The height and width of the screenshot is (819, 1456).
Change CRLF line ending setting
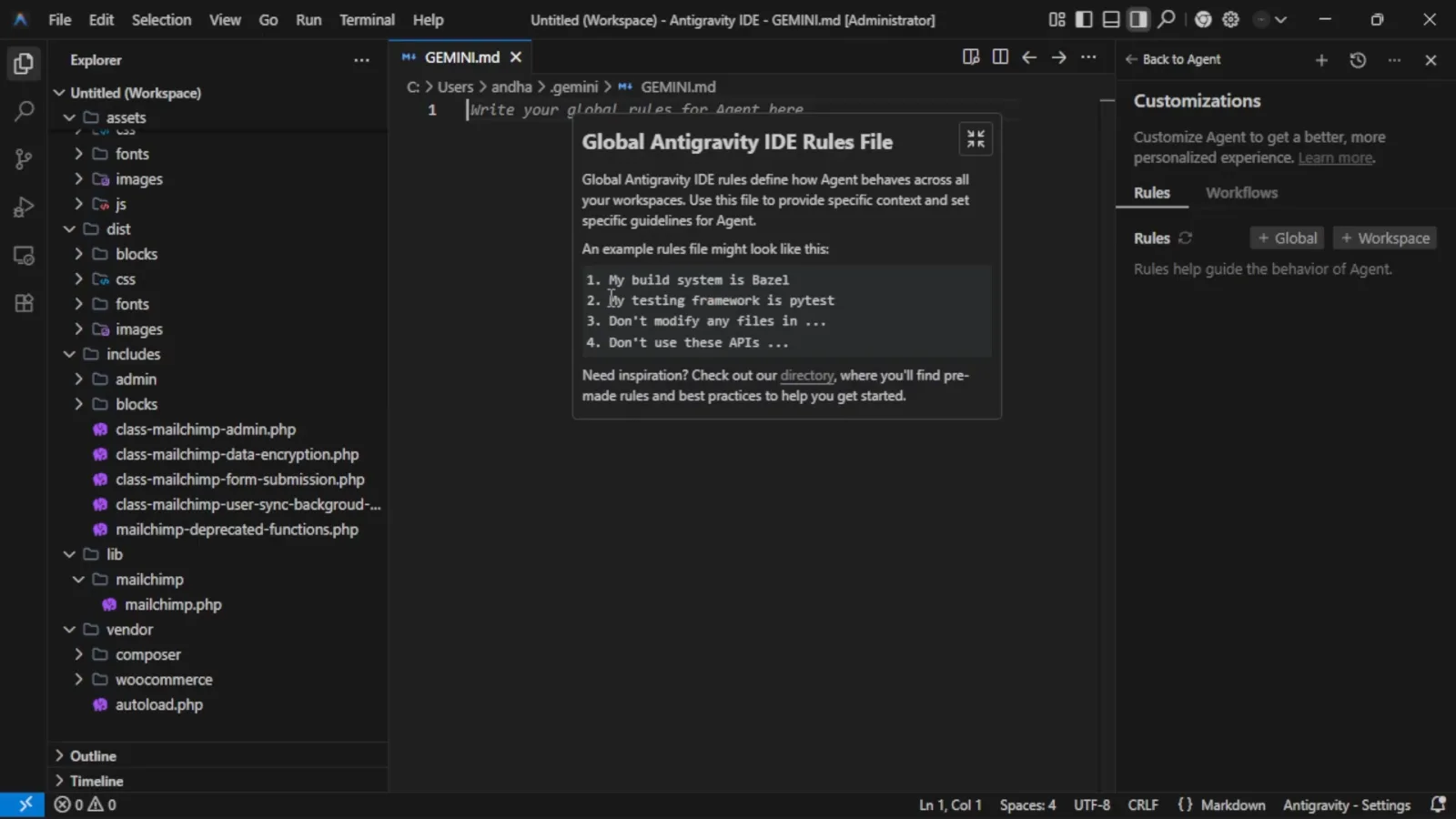click(1143, 804)
